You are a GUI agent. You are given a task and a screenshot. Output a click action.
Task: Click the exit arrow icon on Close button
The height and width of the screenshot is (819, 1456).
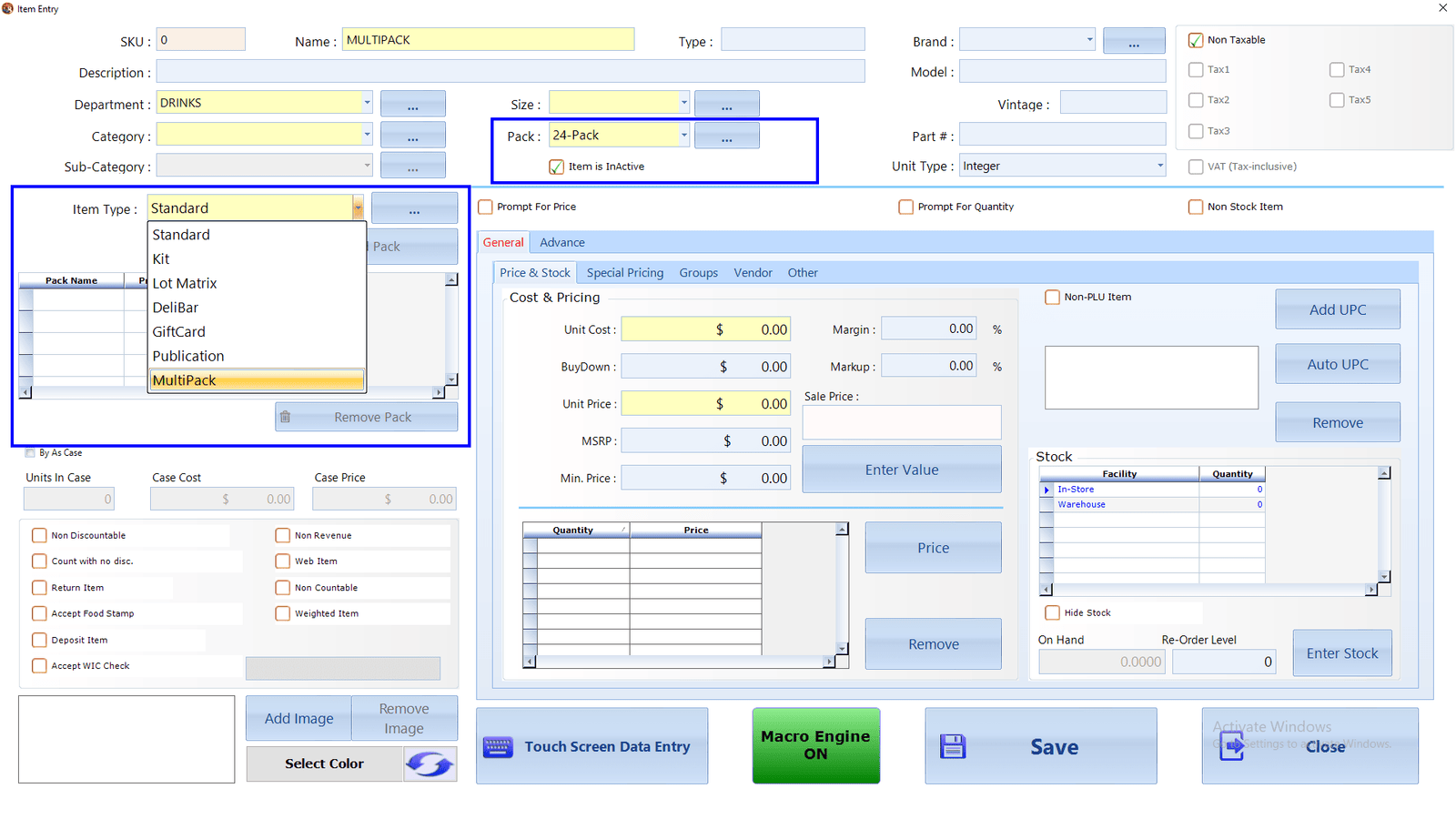tap(1232, 746)
